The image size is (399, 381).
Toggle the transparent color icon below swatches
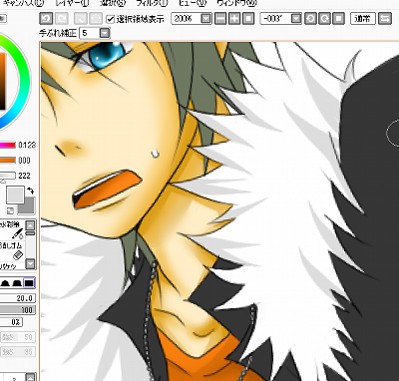pyautogui.click(x=10, y=210)
